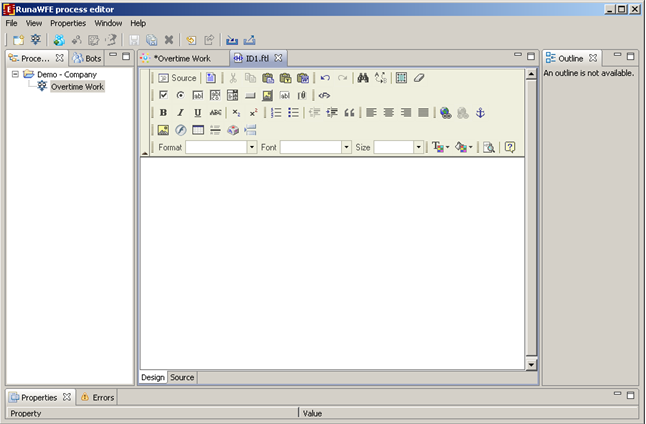Toggle the Source view button in toolbar

[177, 78]
